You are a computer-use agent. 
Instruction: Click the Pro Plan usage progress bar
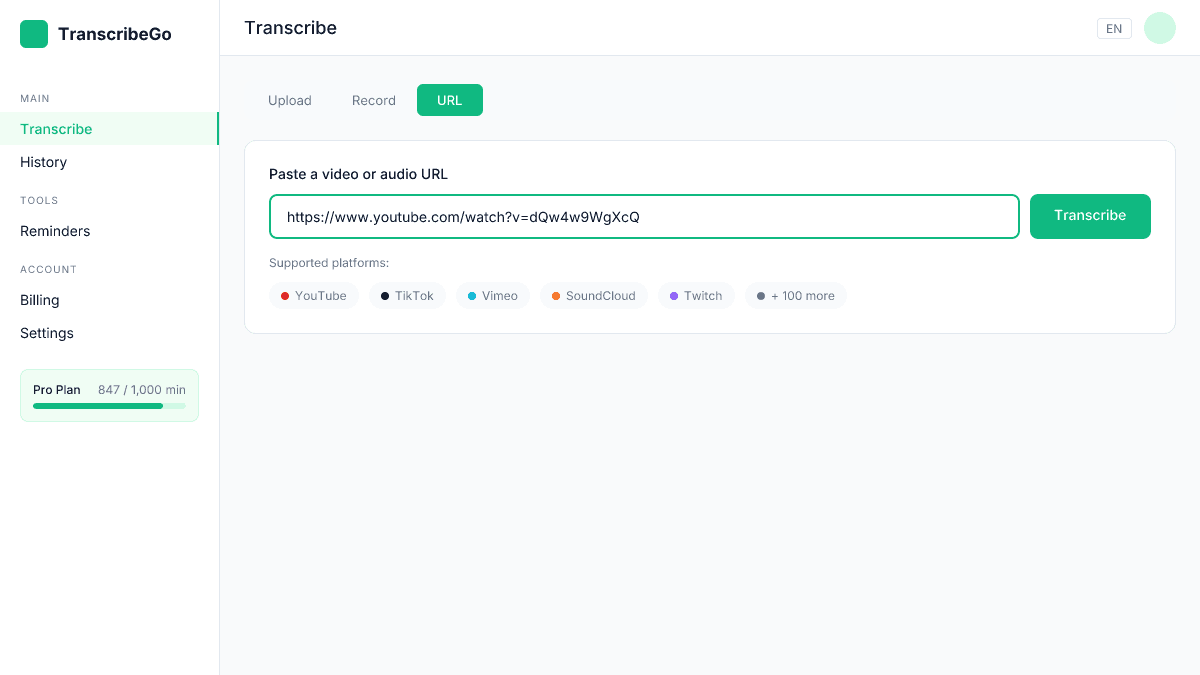pos(109,406)
